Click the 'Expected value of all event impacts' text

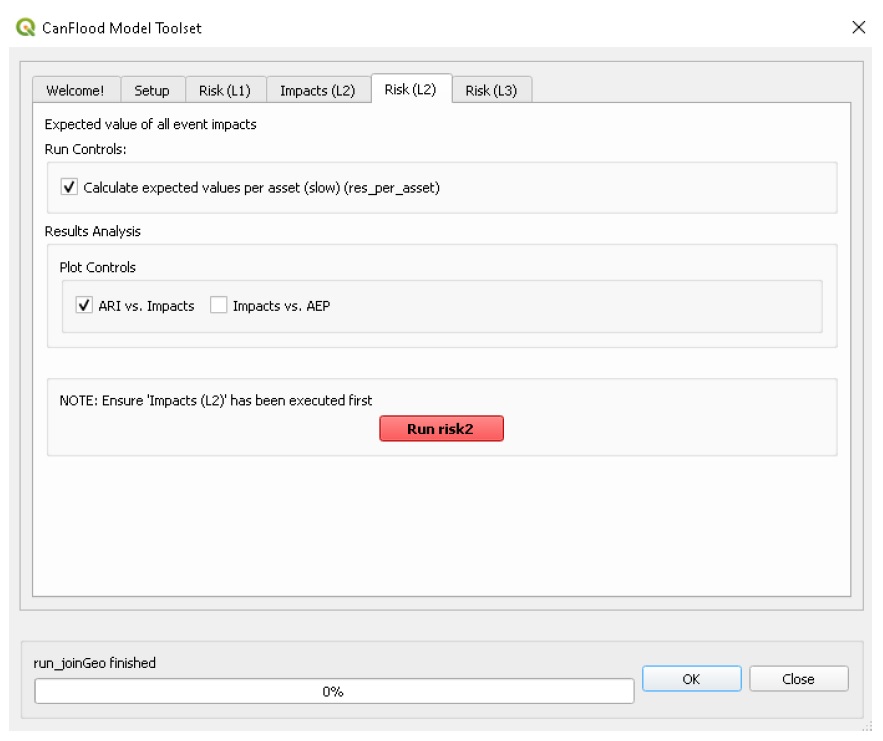click(150, 124)
